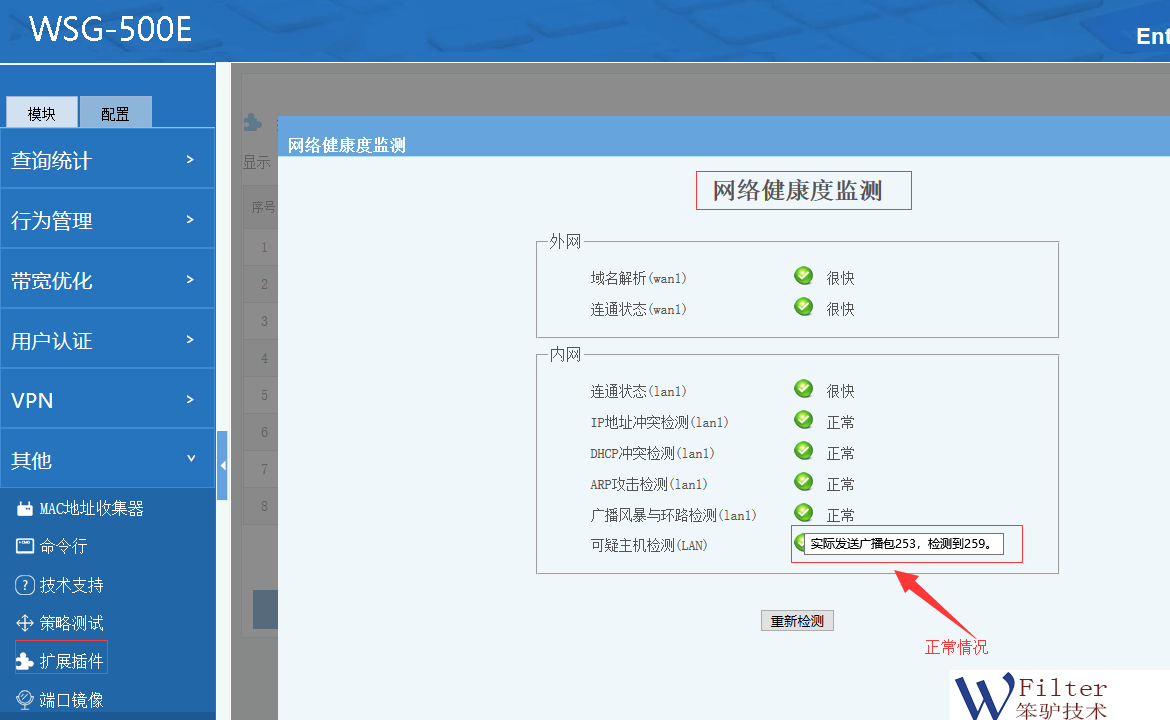
Task: Click the MAC地址收集器 icon in sidebar
Action: (25, 509)
